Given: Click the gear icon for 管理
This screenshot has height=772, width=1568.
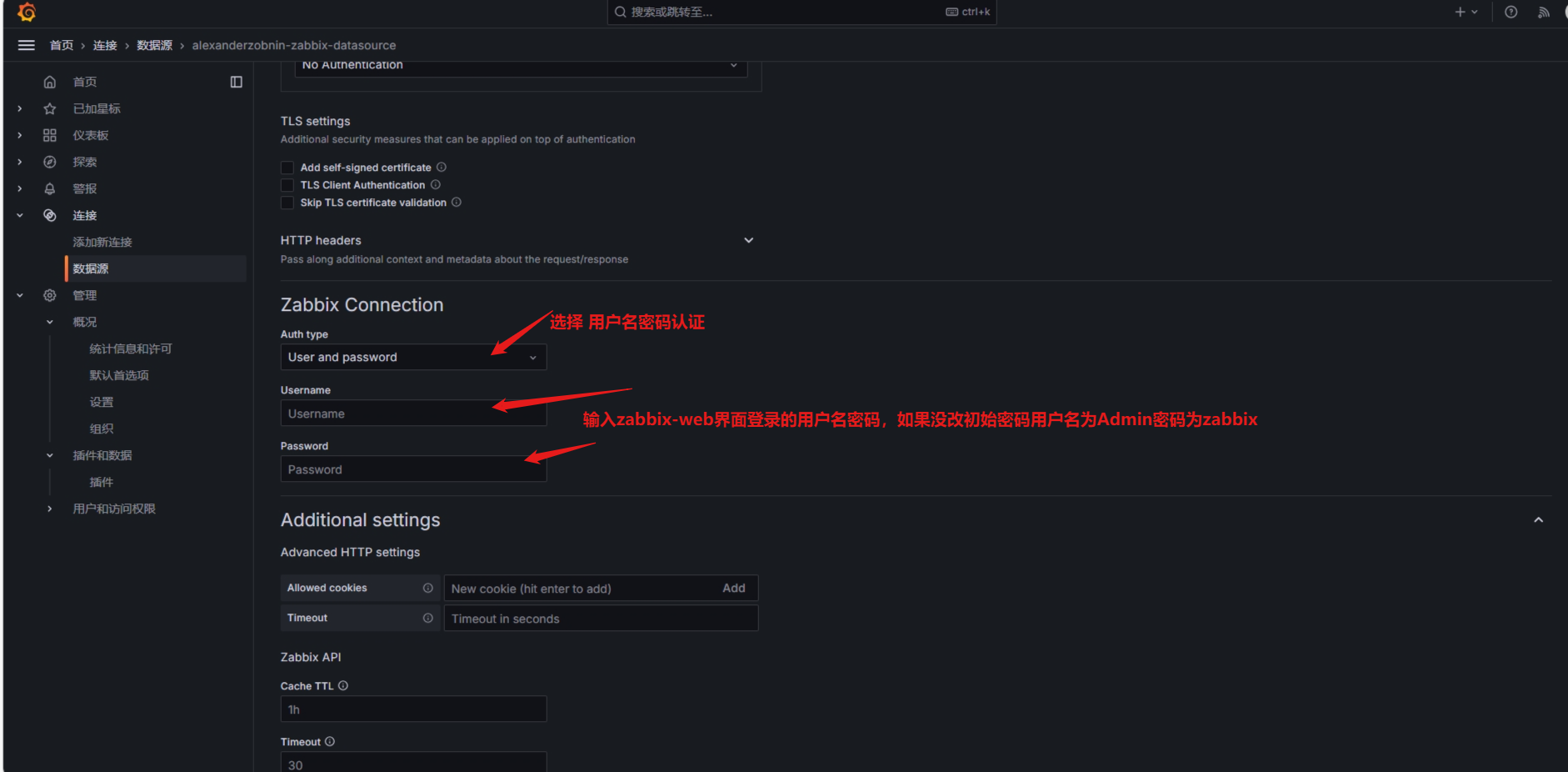Looking at the screenshot, I should 50,295.
